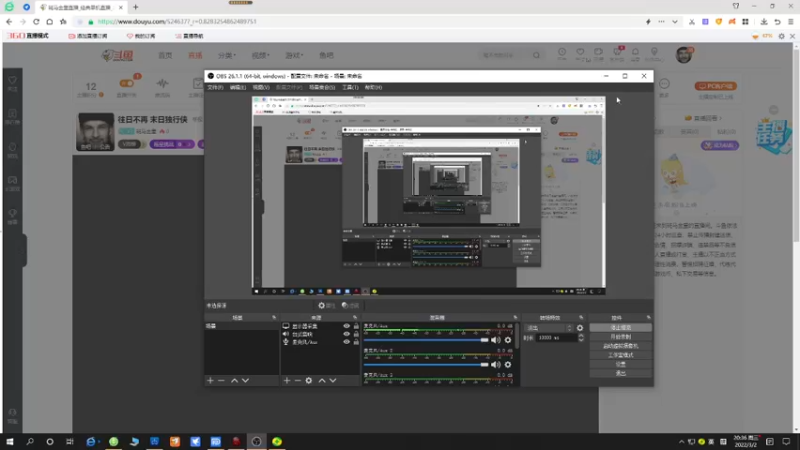Show hidden system tray icons chevron
This screenshot has height=450, width=800.
[681, 442]
